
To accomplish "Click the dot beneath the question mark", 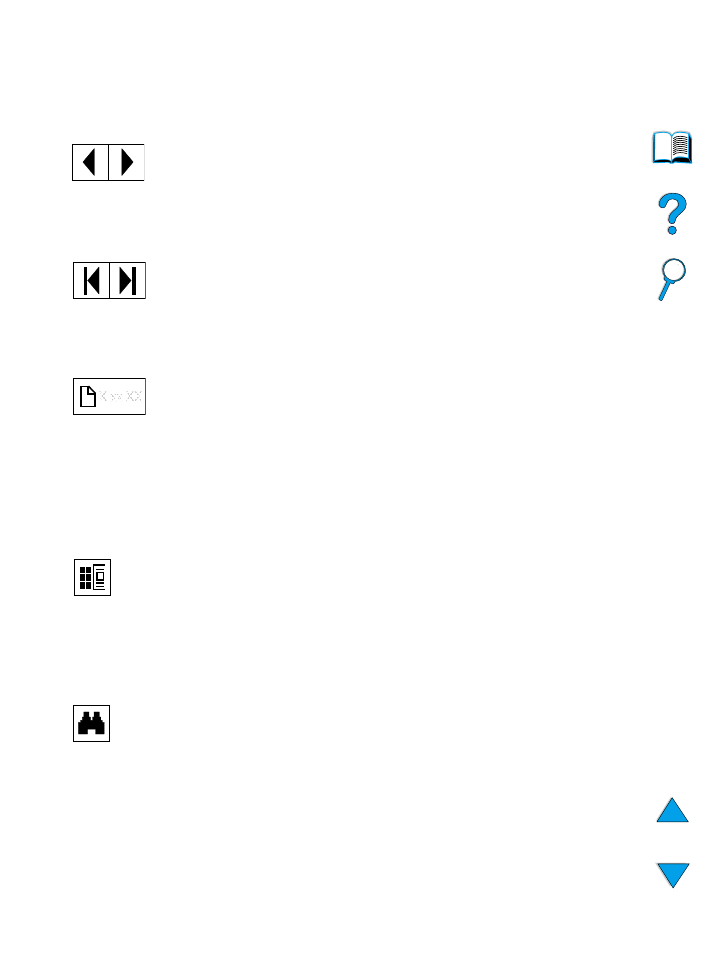I will (672, 231).
